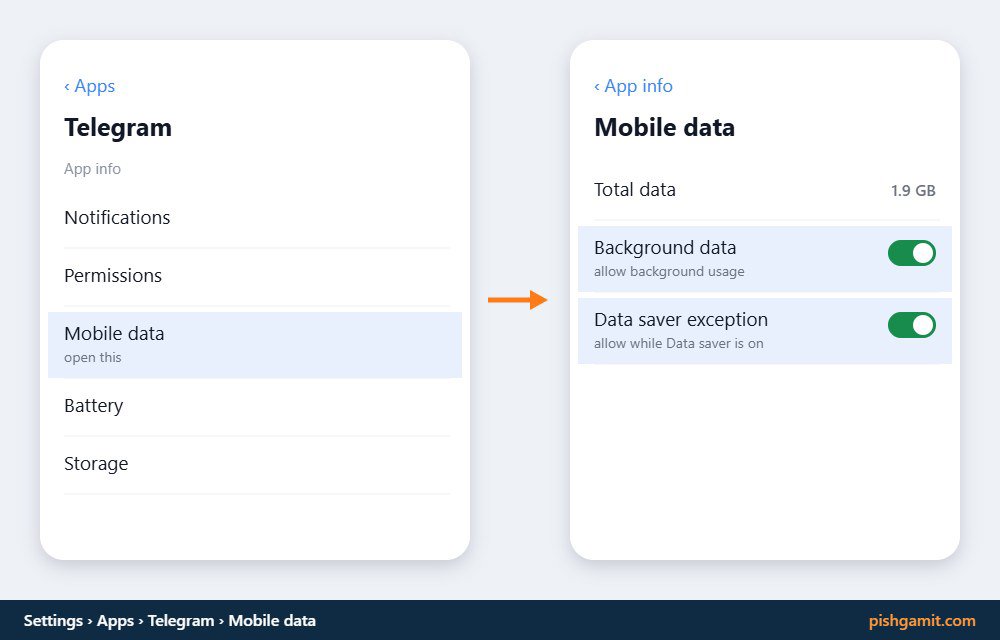Go back to Apps from Telegram
The image size is (1000, 640).
click(x=89, y=86)
